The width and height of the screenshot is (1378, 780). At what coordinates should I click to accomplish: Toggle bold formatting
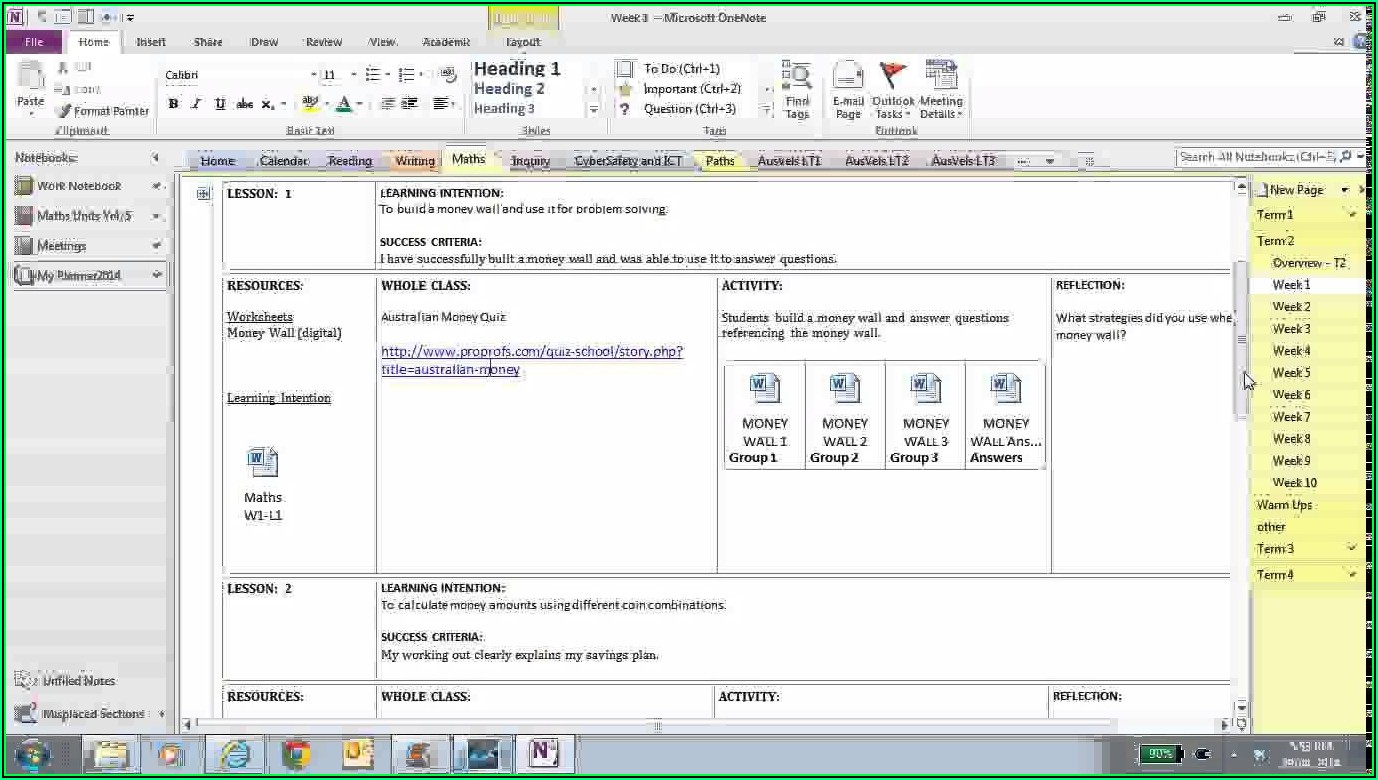pyautogui.click(x=173, y=104)
